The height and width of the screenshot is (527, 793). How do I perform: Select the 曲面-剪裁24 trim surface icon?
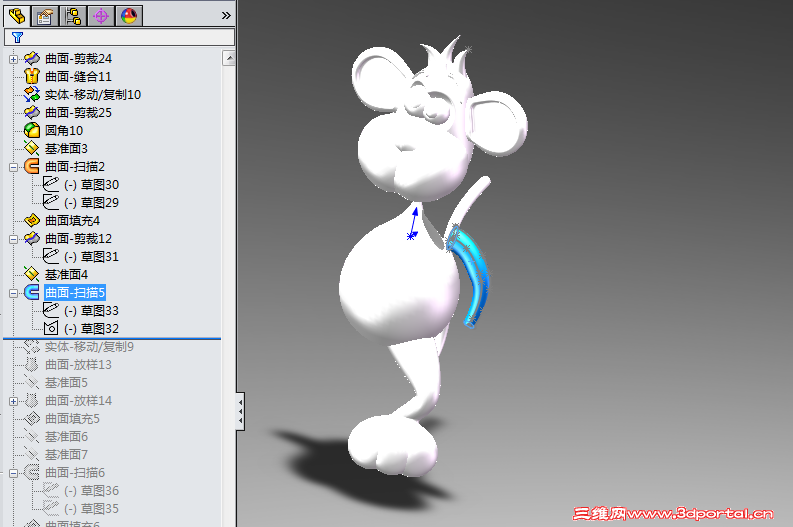31,58
